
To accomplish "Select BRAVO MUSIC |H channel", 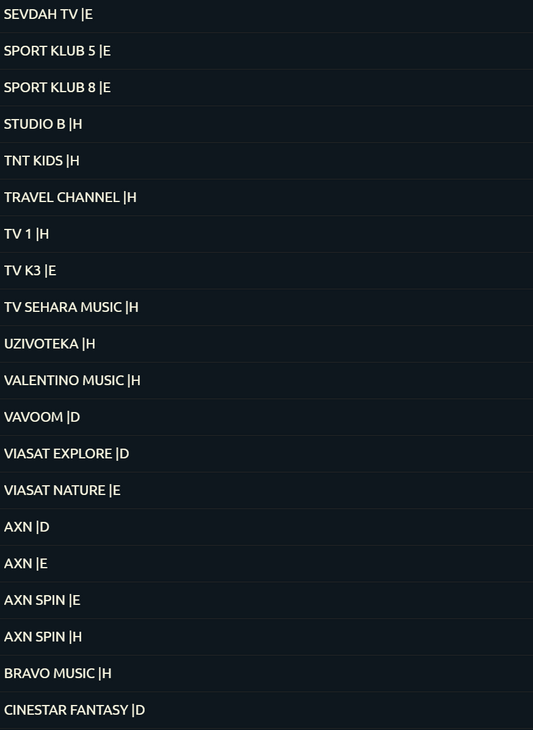I will [266, 674].
